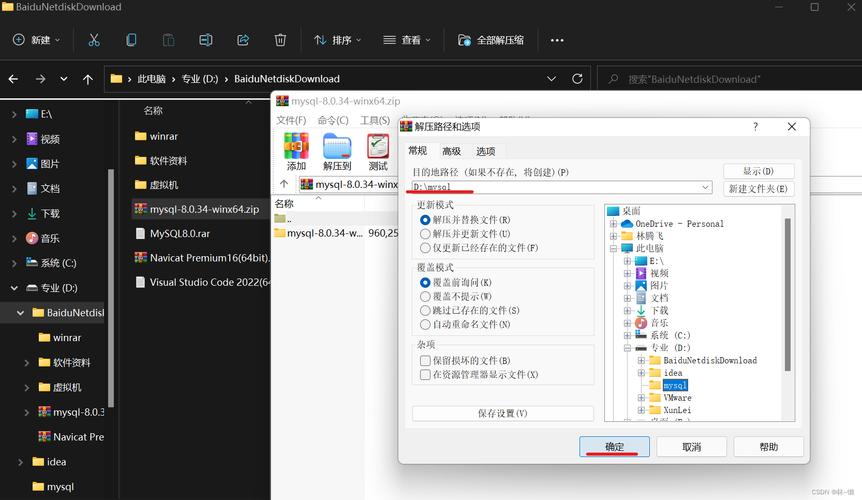Viewport: 862px width, 500px height.
Task: Select 解压并替换文件(R) radio
Action: point(425,220)
